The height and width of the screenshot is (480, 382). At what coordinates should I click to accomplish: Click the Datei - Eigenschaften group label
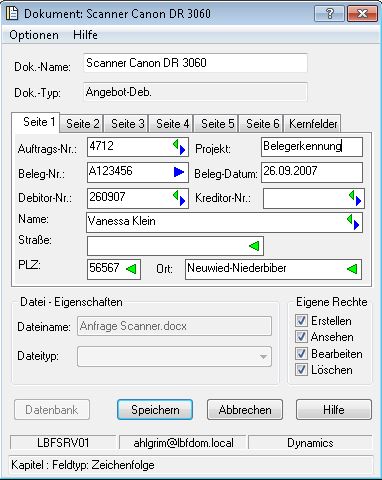[71, 302]
